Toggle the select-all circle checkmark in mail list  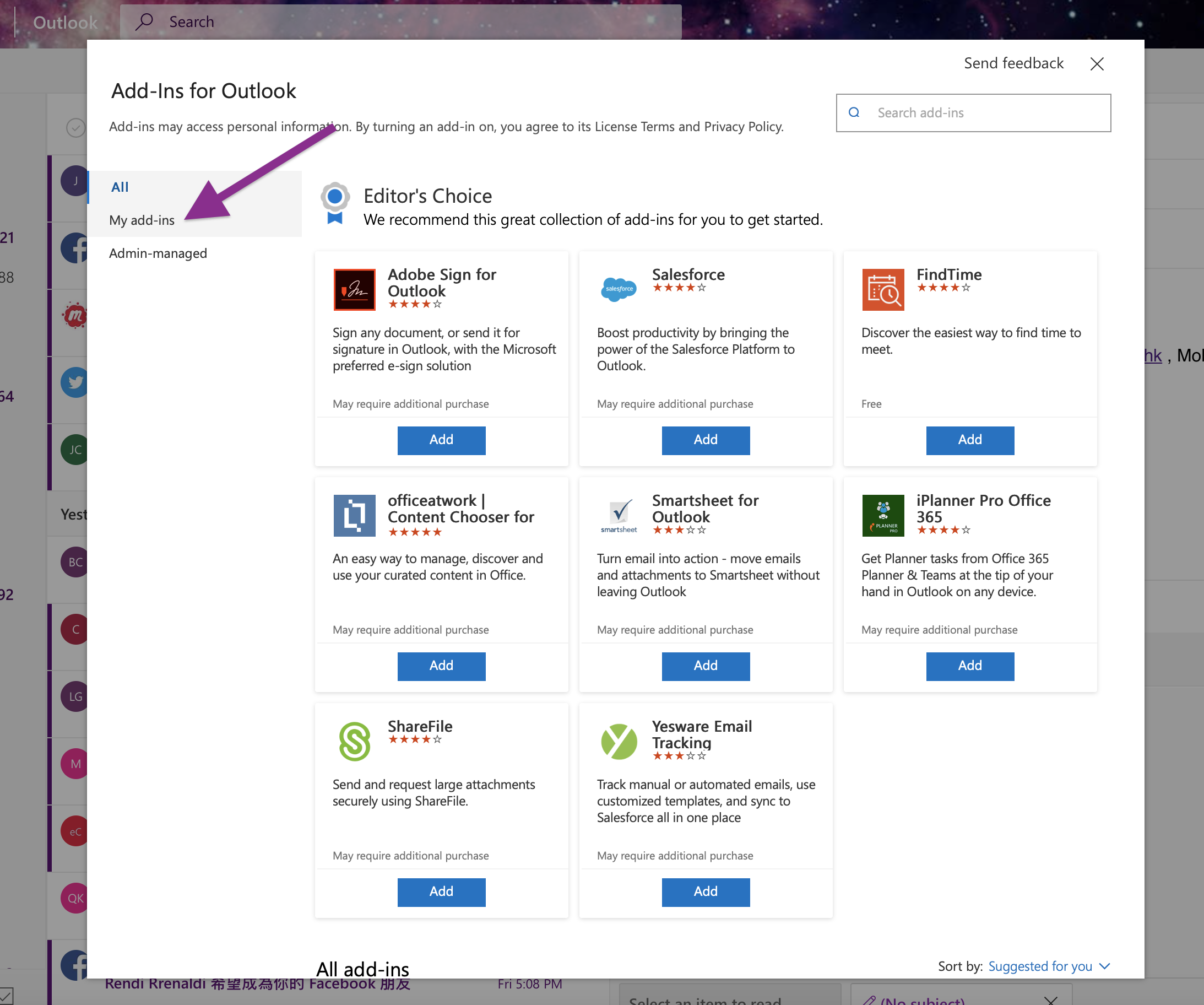[x=75, y=127]
